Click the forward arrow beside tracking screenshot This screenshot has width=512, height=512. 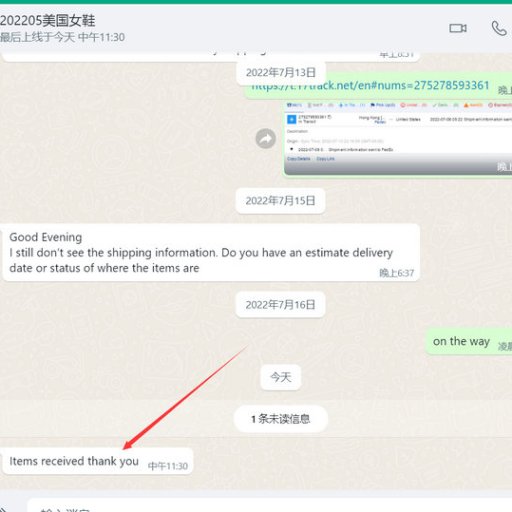pyautogui.click(x=266, y=138)
